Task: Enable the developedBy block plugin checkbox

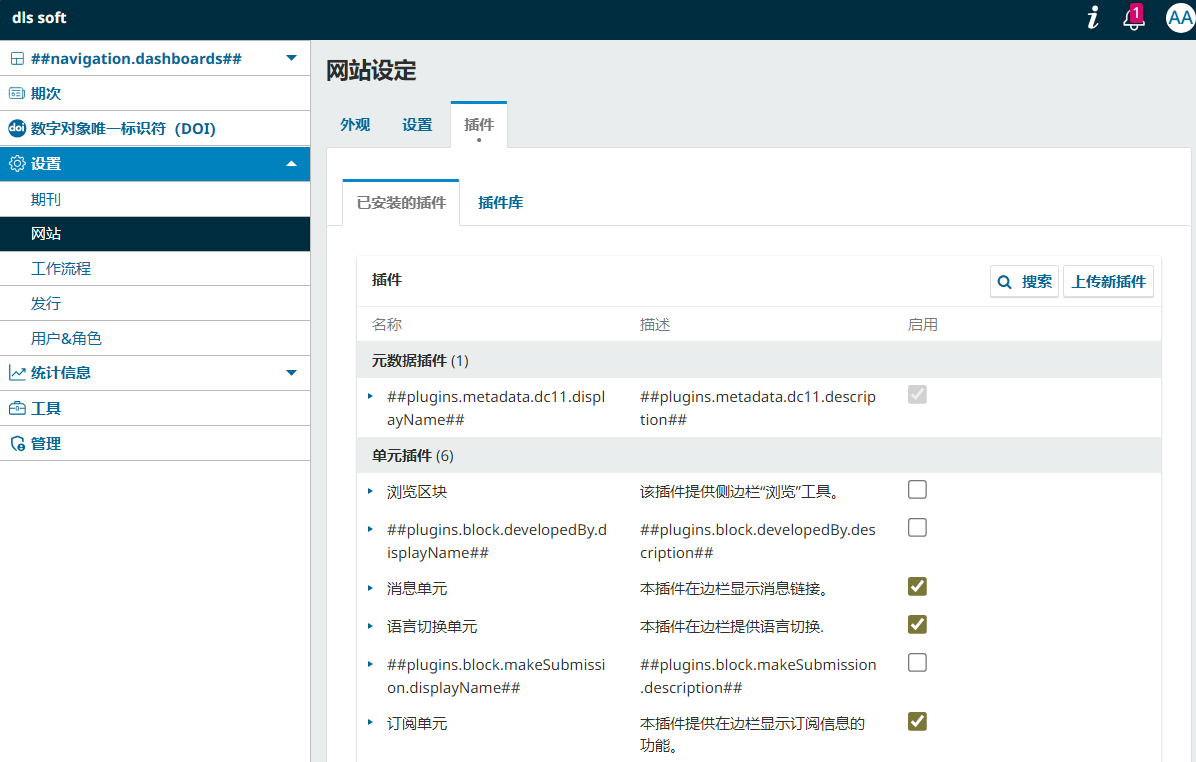Action: (917, 527)
